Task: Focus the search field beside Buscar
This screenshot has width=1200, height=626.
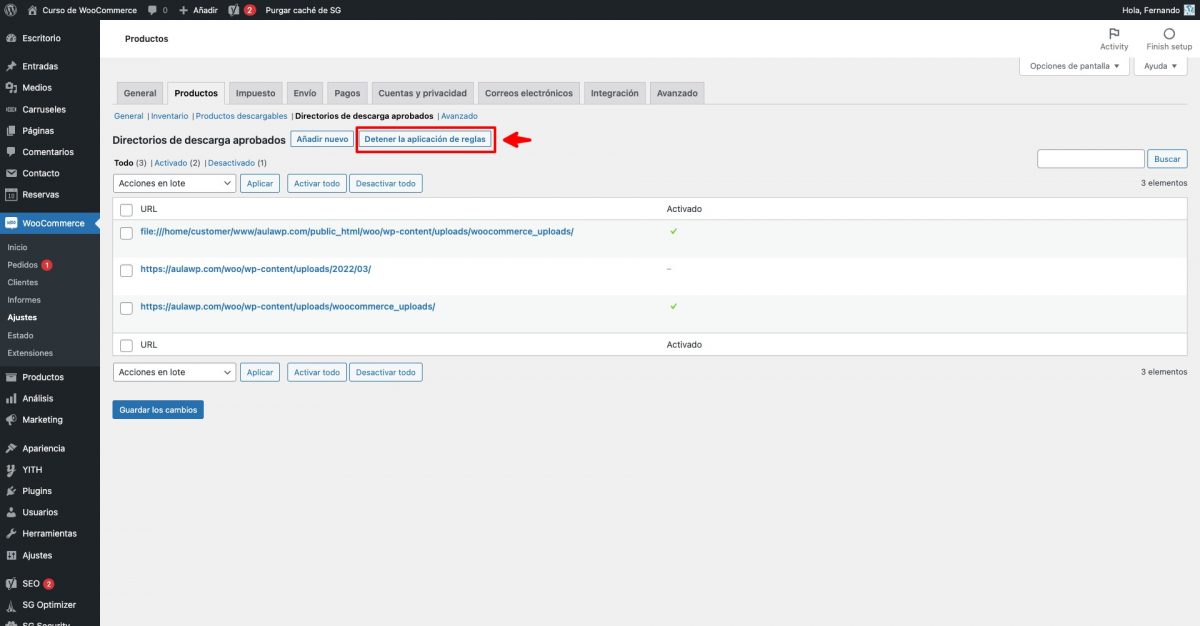Action: pos(1090,159)
